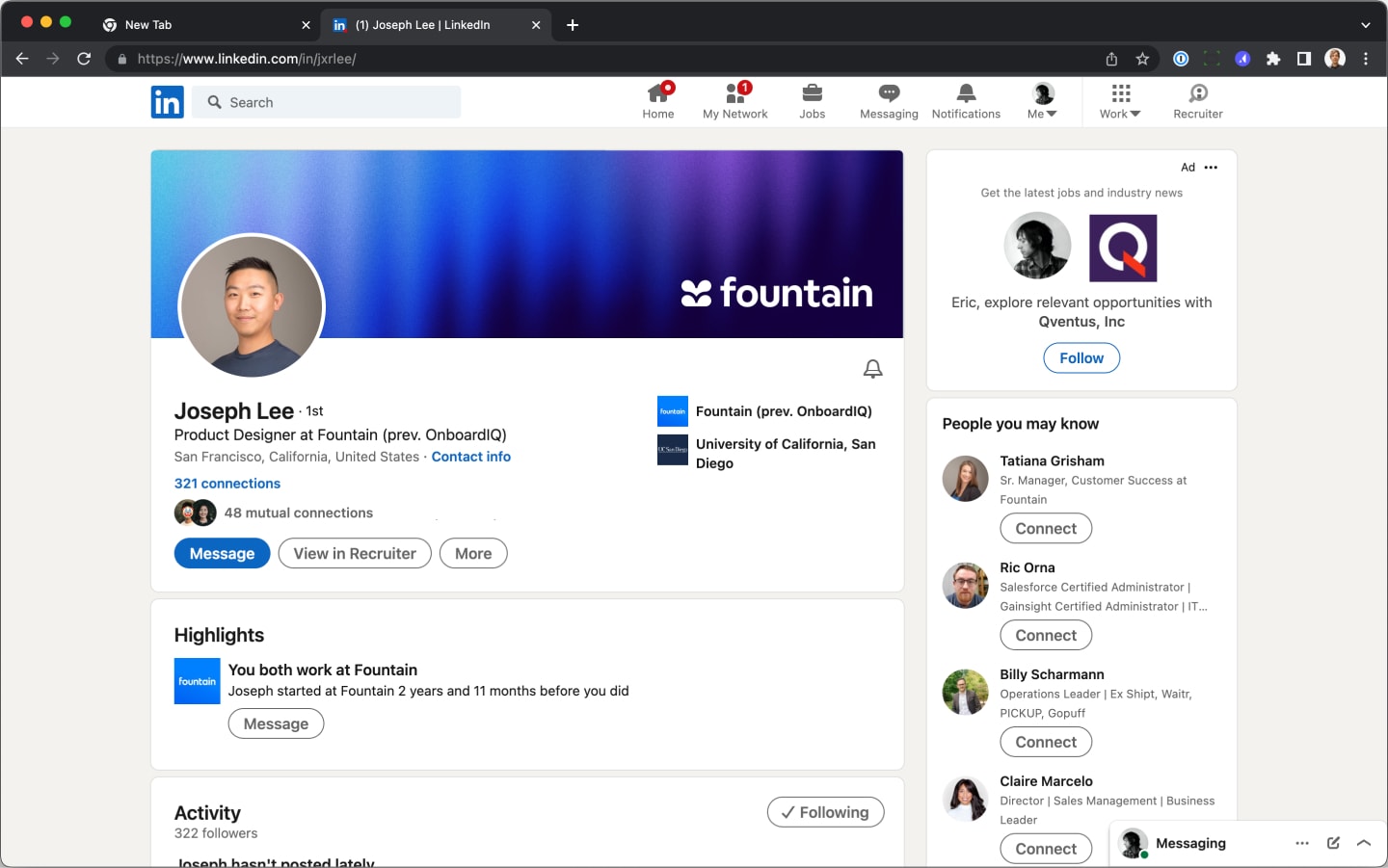Open Billy Scharmann's profile name
Viewport: 1388px width, 868px height.
(x=1052, y=674)
